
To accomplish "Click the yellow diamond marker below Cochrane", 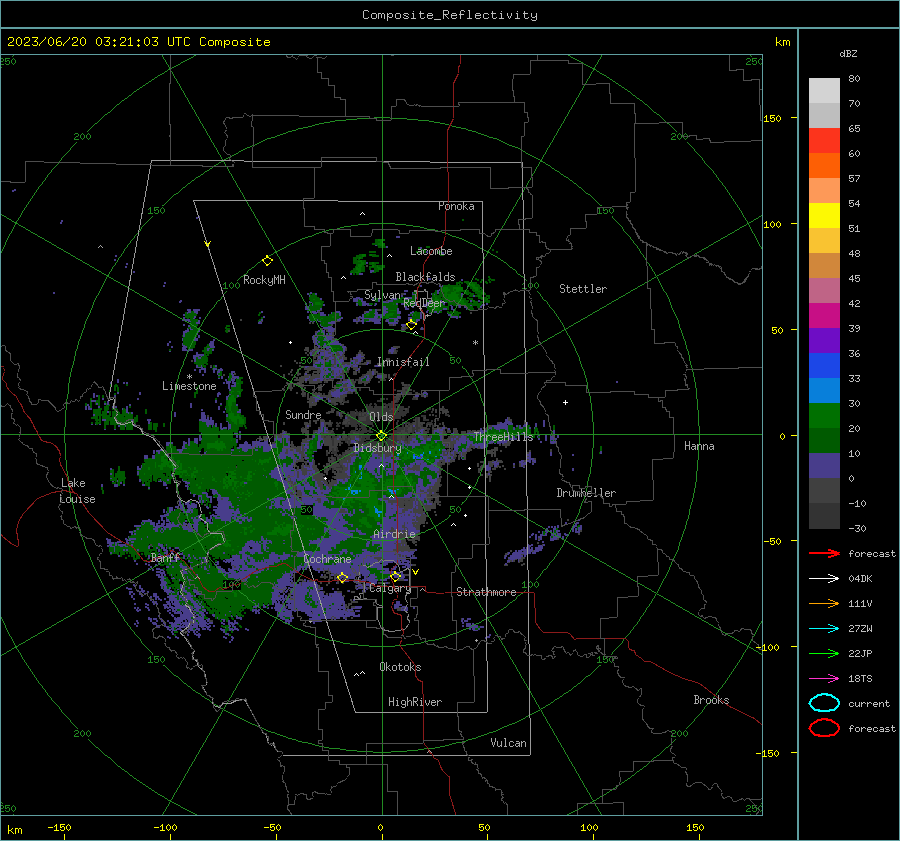I will (x=343, y=577).
